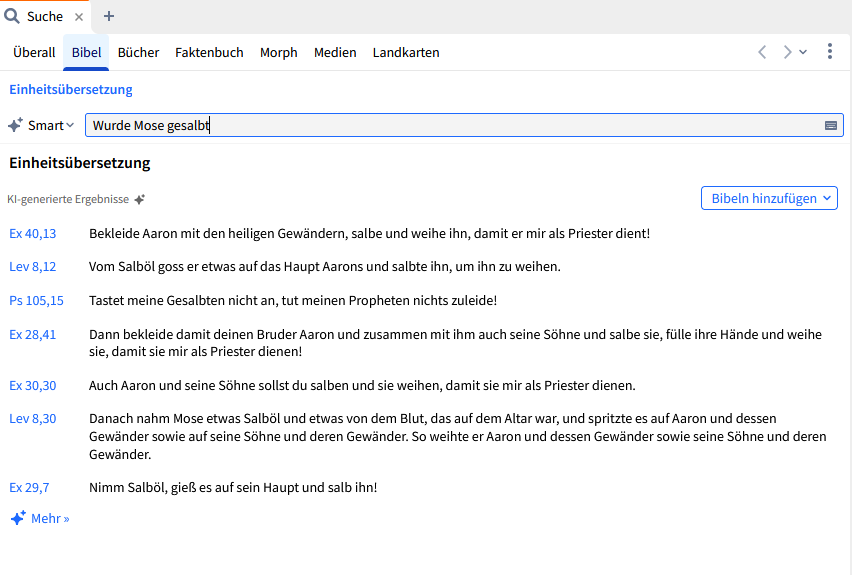Click the sparkle icon beside KI-generierte Ergebnisse
The image size is (852, 575).
pyautogui.click(x=140, y=199)
